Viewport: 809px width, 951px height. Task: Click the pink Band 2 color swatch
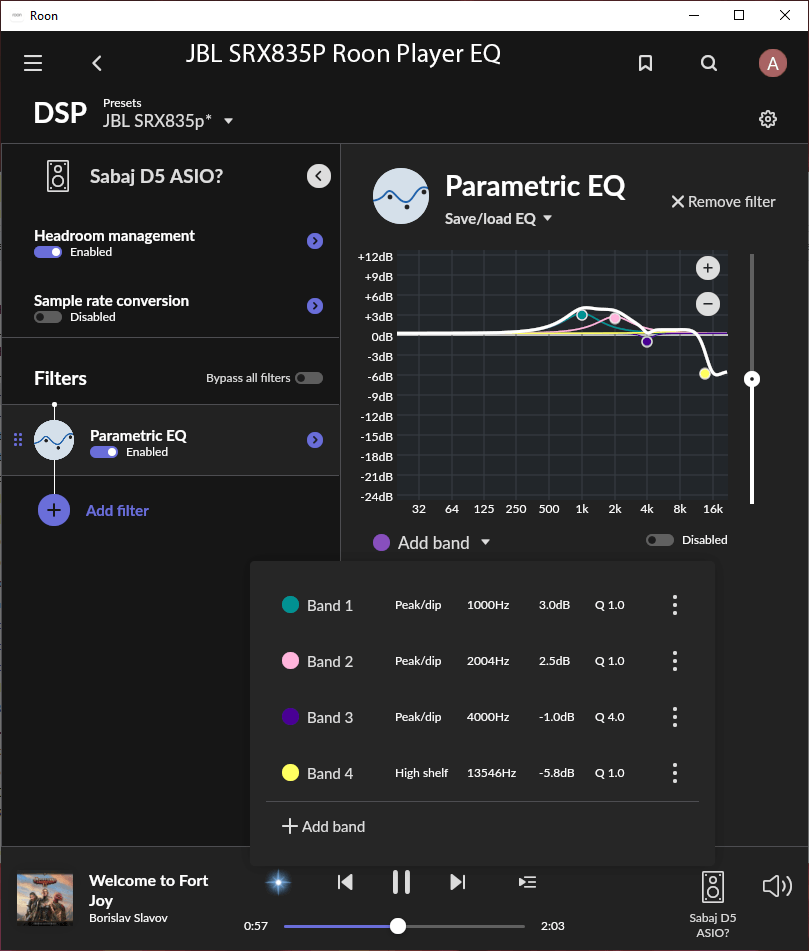(x=290, y=660)
